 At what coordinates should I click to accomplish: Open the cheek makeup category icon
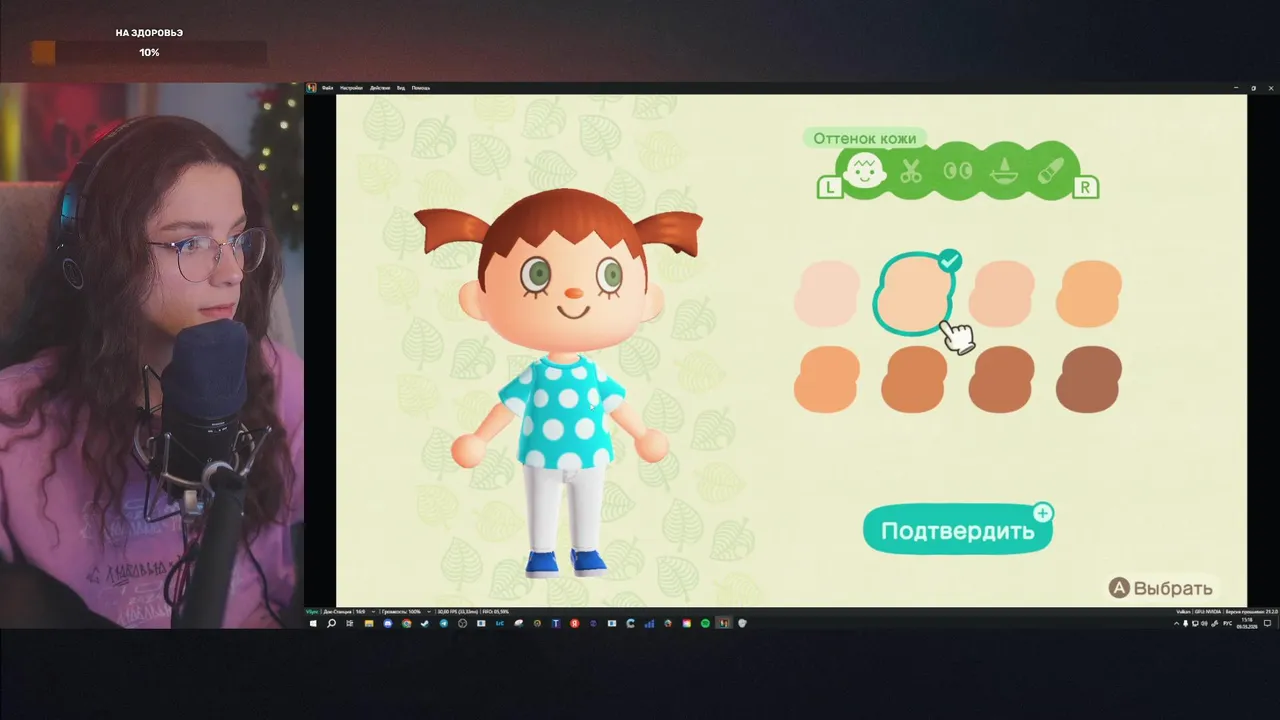click(1049, 171)
